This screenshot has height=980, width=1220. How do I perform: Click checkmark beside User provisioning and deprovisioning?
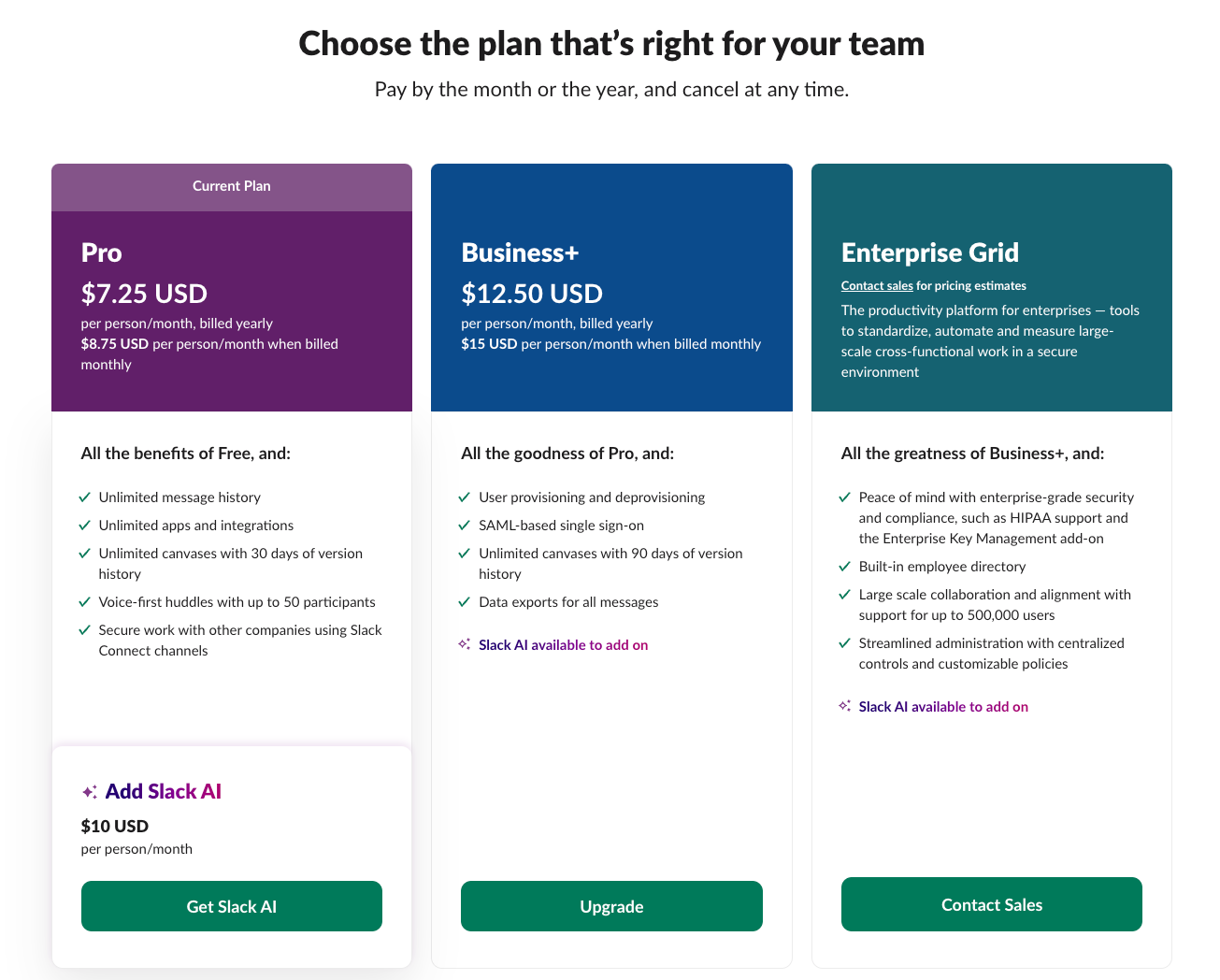click(465, 497)
